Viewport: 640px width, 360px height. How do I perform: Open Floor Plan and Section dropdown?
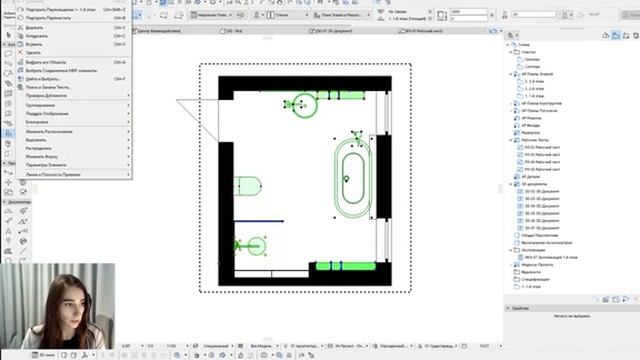342,15
